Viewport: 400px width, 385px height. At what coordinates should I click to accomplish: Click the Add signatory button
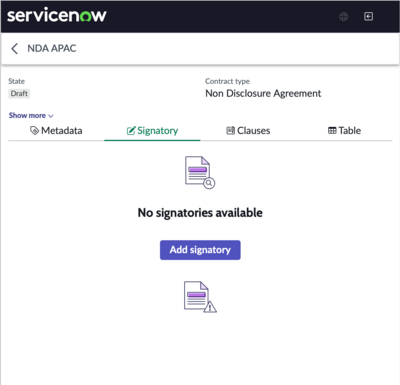(x=200, y=250)
